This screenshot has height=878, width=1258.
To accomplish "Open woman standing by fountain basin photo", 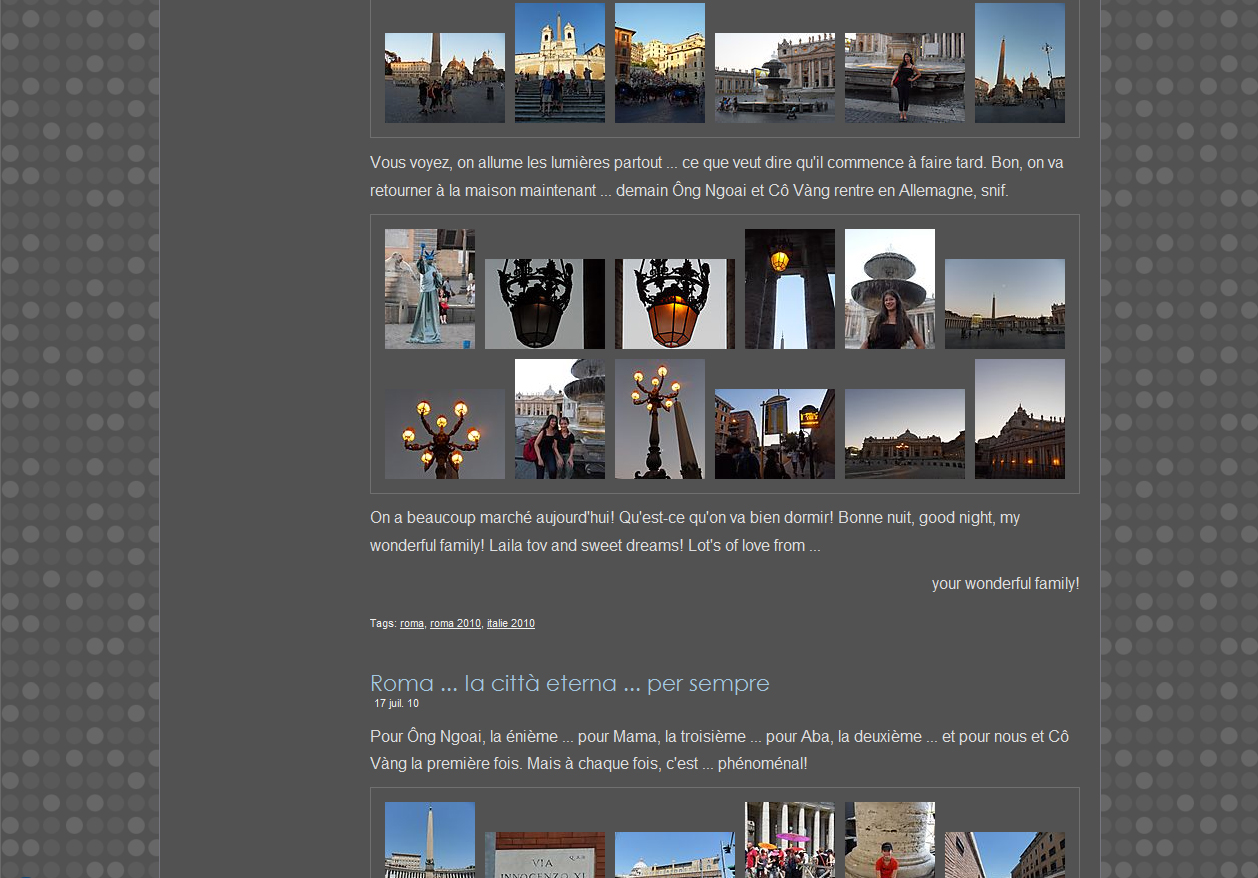I will pyautogui.click(x=904, y=78).
